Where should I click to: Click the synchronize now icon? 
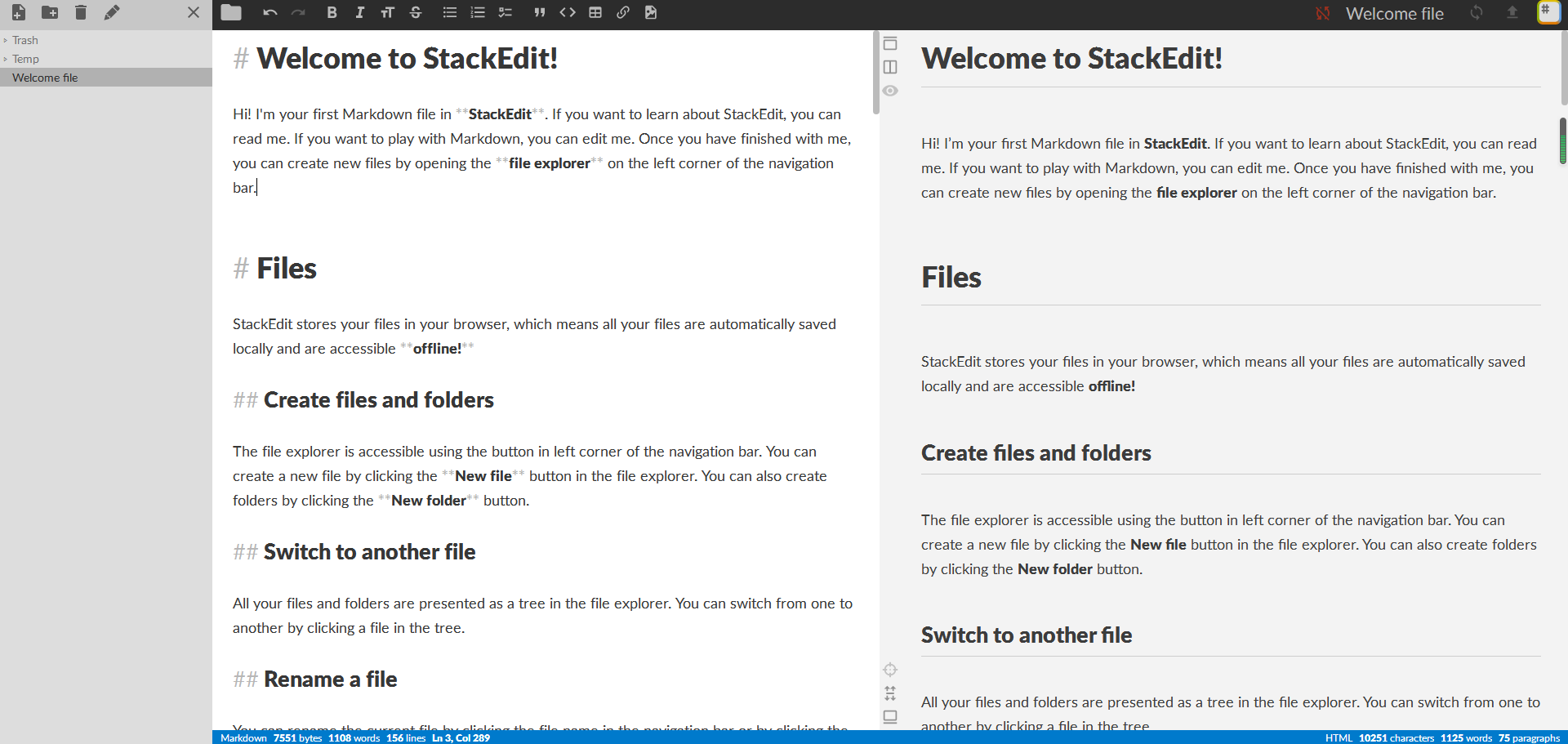tap(1477, 12)
